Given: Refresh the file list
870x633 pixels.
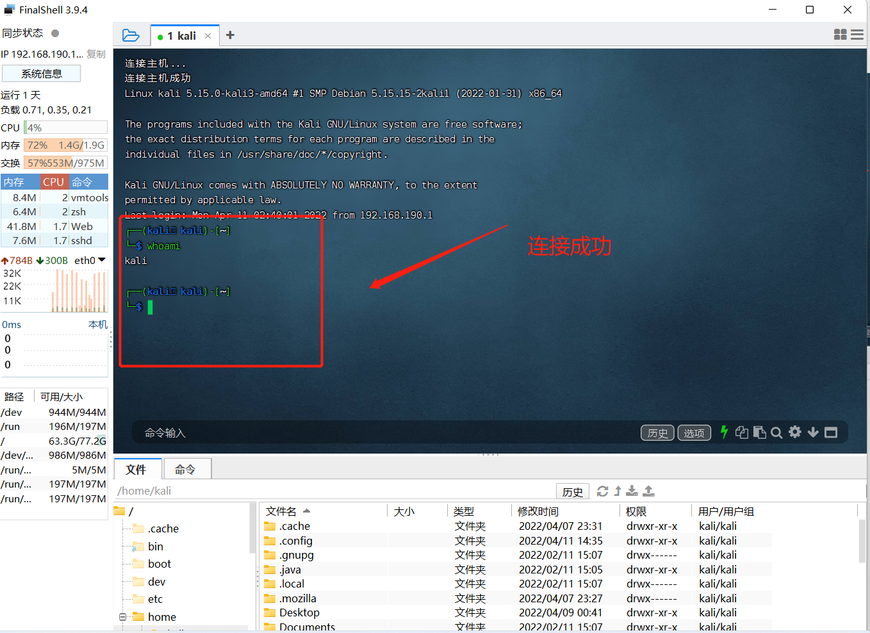Looking at the screenshot, I should point(602,491).
